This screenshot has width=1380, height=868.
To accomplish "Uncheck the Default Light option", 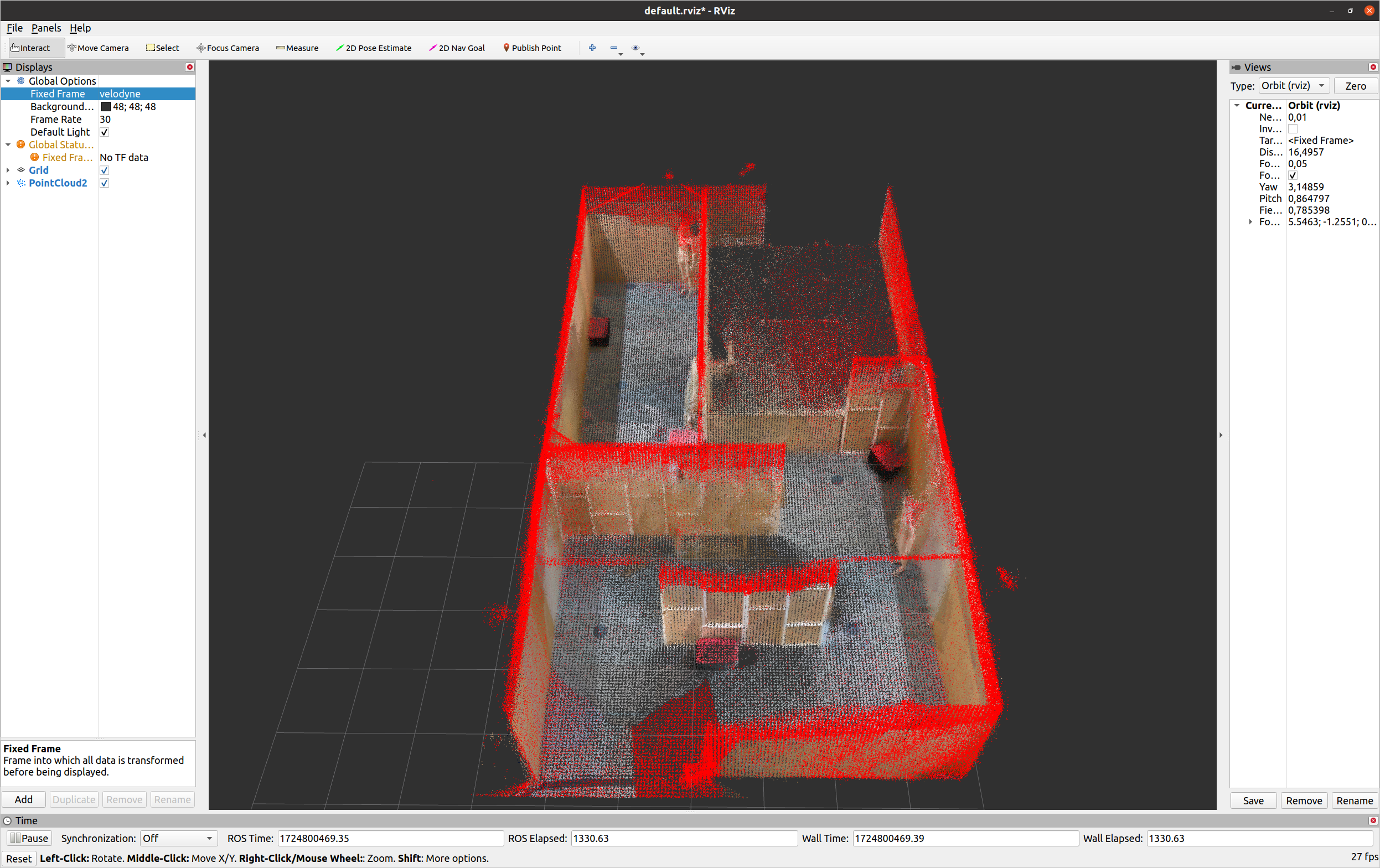I will [104, 132].
